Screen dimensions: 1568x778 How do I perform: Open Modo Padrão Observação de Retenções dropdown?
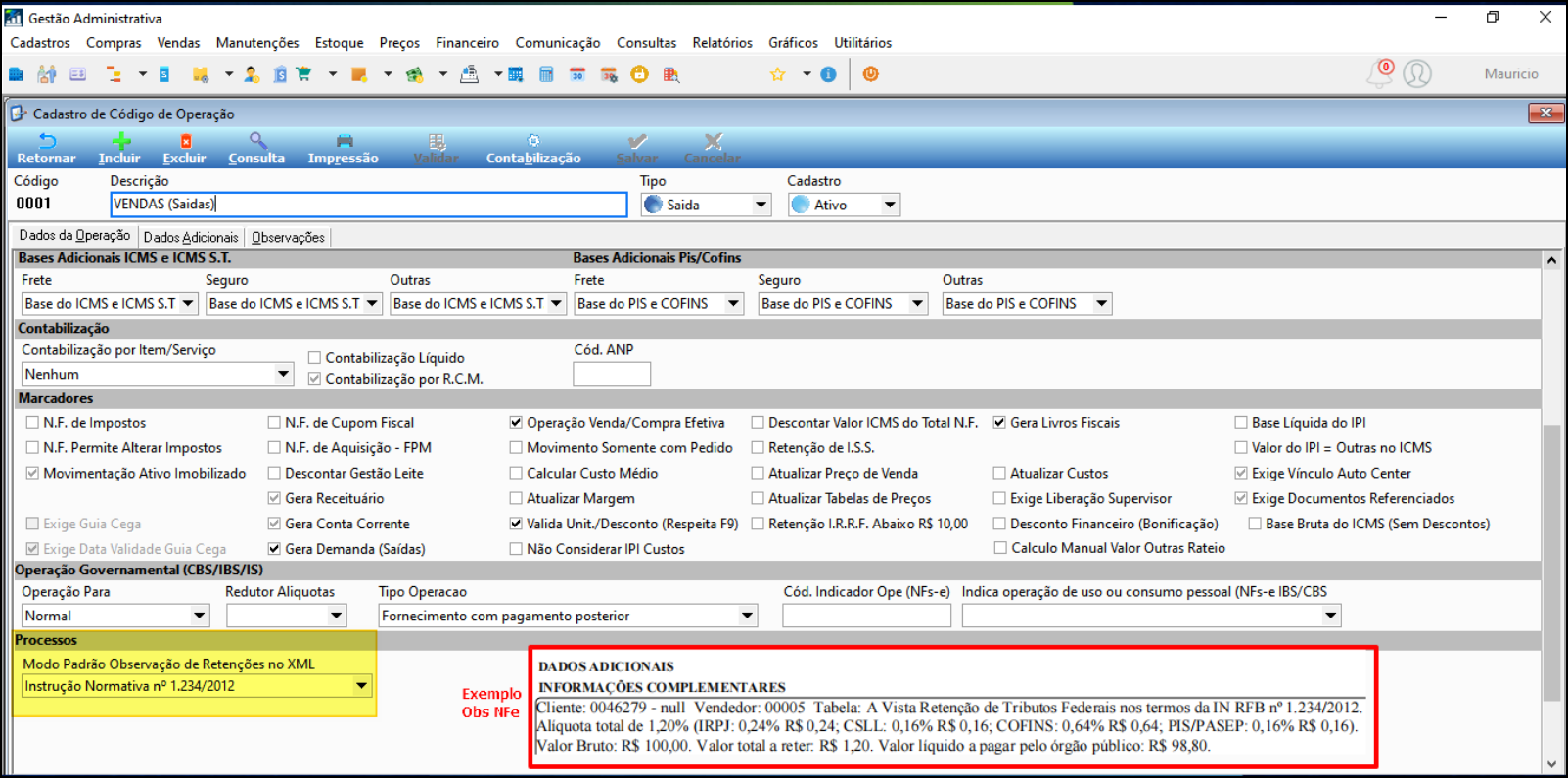(361, 686)
